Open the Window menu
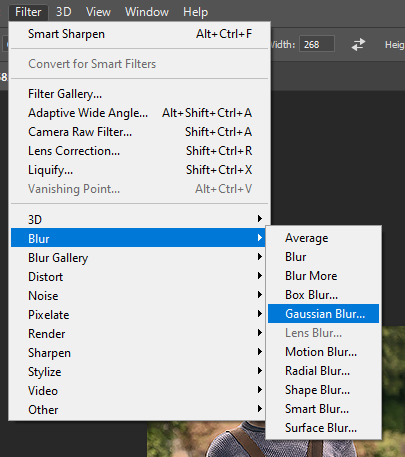 147,12
